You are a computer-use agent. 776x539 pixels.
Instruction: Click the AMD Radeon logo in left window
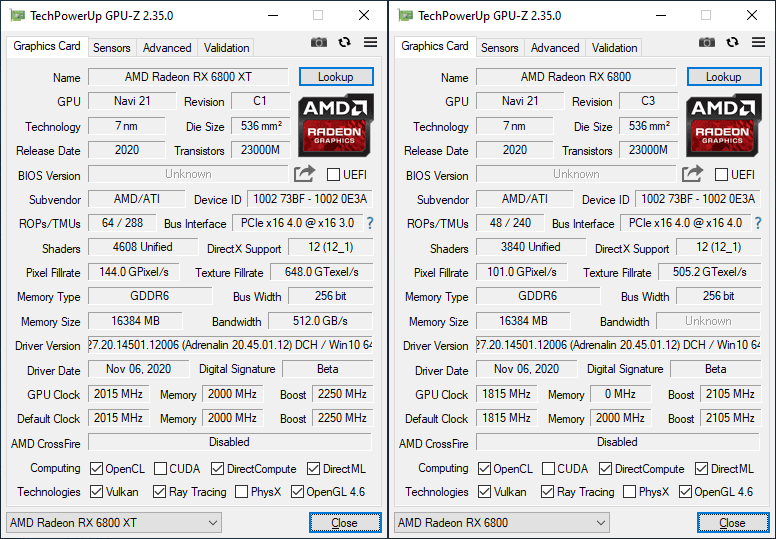click(x=336, y=125)
